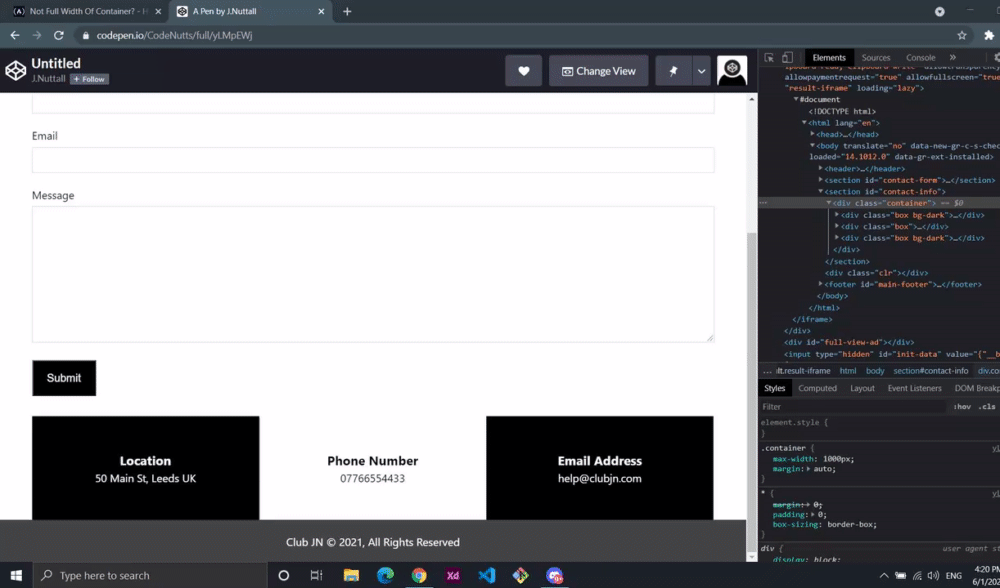Image resolution: width=1000 pixels, height=588 pixels.
Task: Open DevTools settings gear
Action: 996,57
